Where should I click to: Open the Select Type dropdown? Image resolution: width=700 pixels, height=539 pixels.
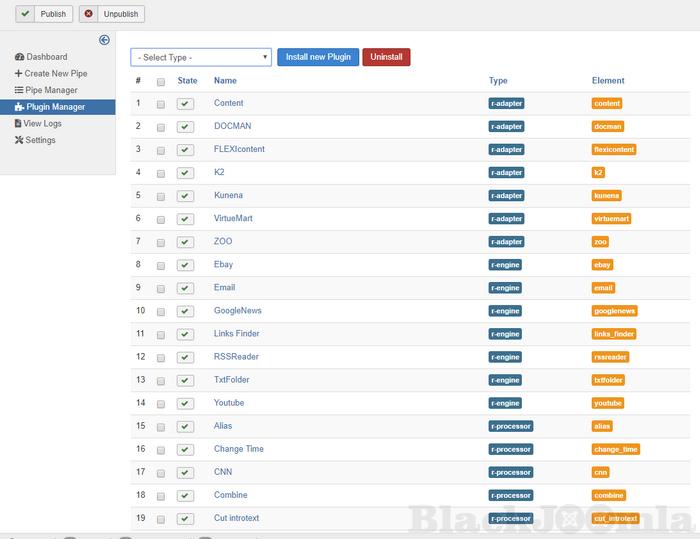pyautogui.click(x=200, y=57)
